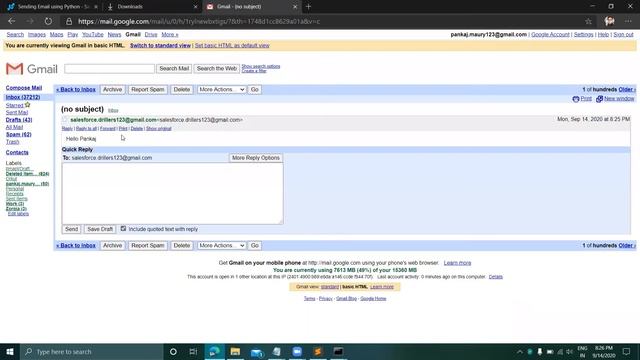Switch to the Downloads tab
Image resolution: width=640 pixels, height=360 pixels.
(150, 7)
